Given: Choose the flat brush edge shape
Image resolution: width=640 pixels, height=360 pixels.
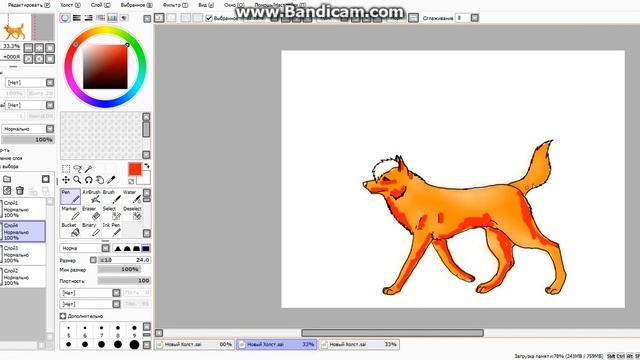Looking at the screenshot, I should [146, 248].
